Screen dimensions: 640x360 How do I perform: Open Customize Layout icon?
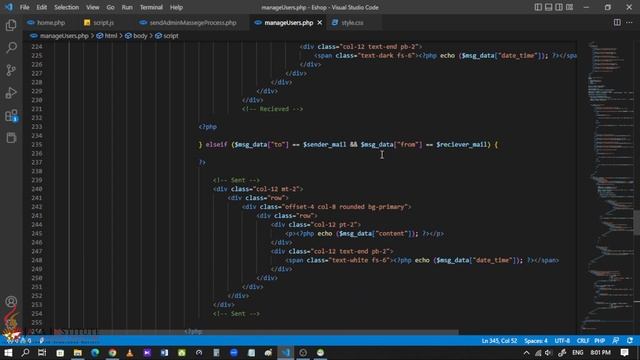pyautogui.click(x=569, y=7)
